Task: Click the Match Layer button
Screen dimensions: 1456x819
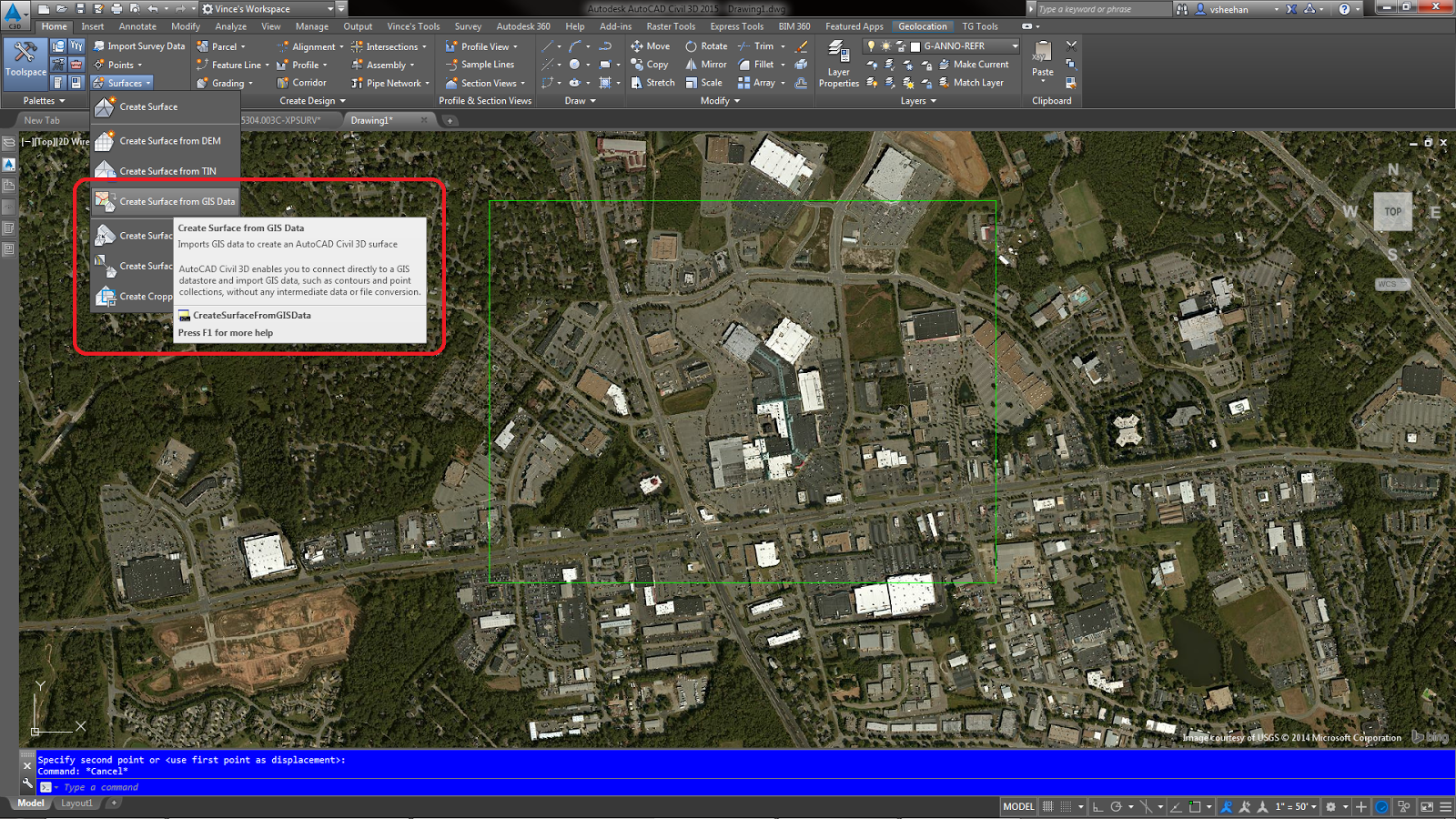Action: click(973, 83)
